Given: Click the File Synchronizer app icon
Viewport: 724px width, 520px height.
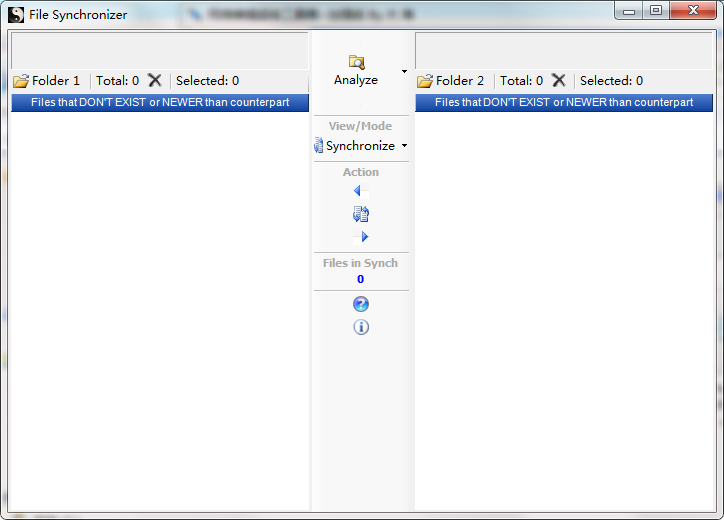Looking at the screenshot, I should click(x=16, y=15).
